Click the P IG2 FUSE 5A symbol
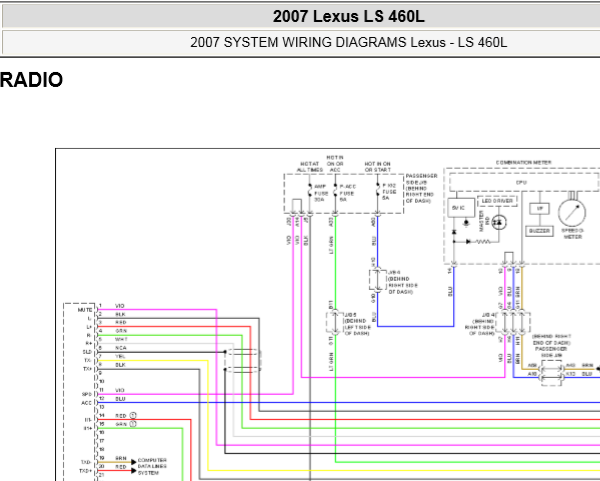 378,191
